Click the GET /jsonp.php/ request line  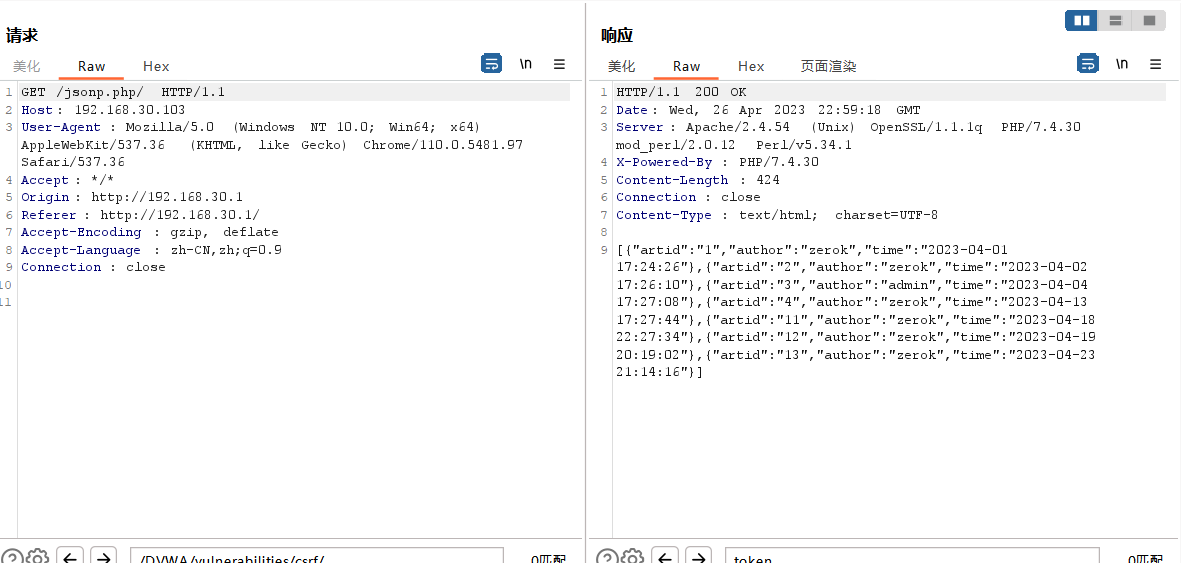pyautogui.click(x=123, y=92)
